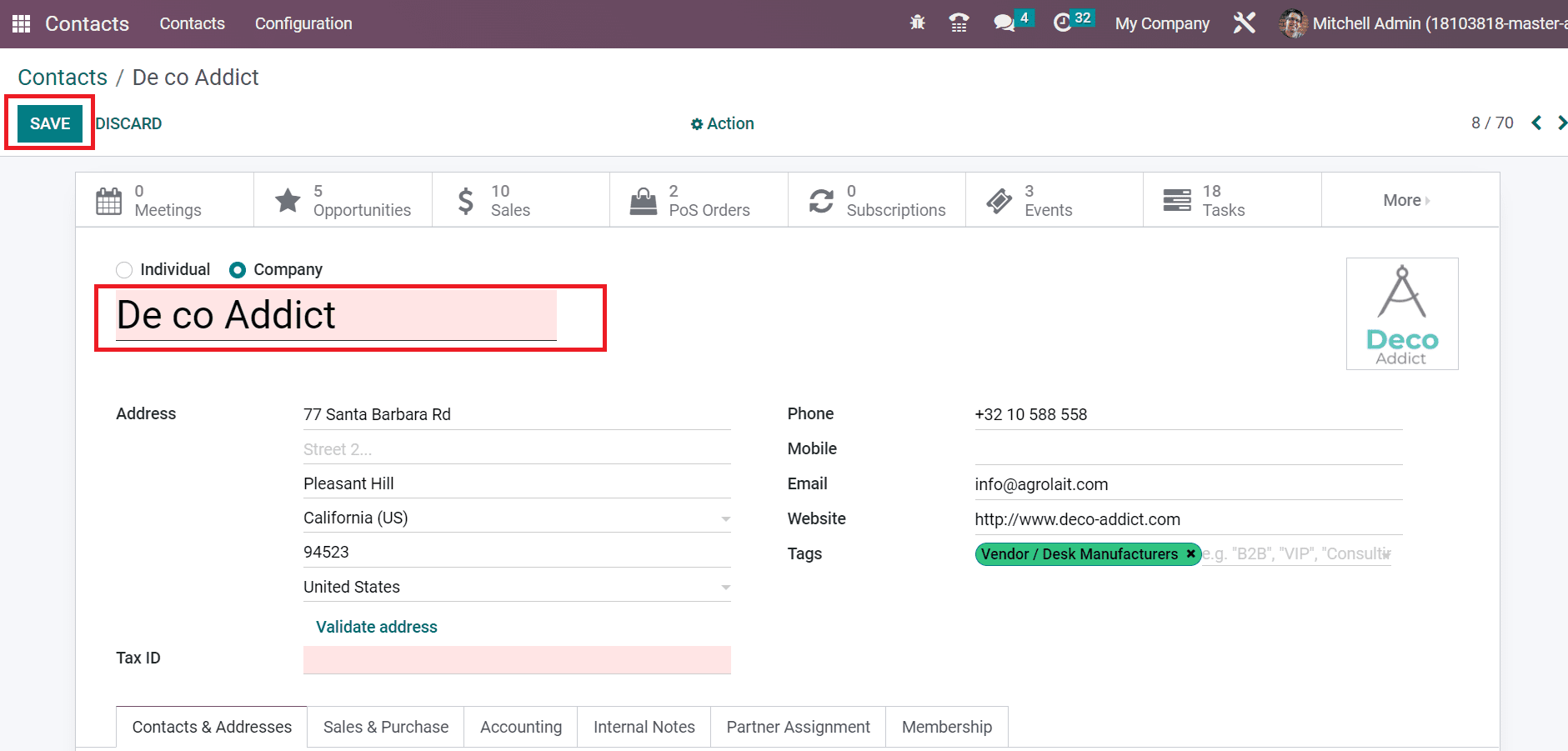Viewport: 1568px width, 751px height.
Task: Switch to Membership tab
Action: (x=947, y=727)
